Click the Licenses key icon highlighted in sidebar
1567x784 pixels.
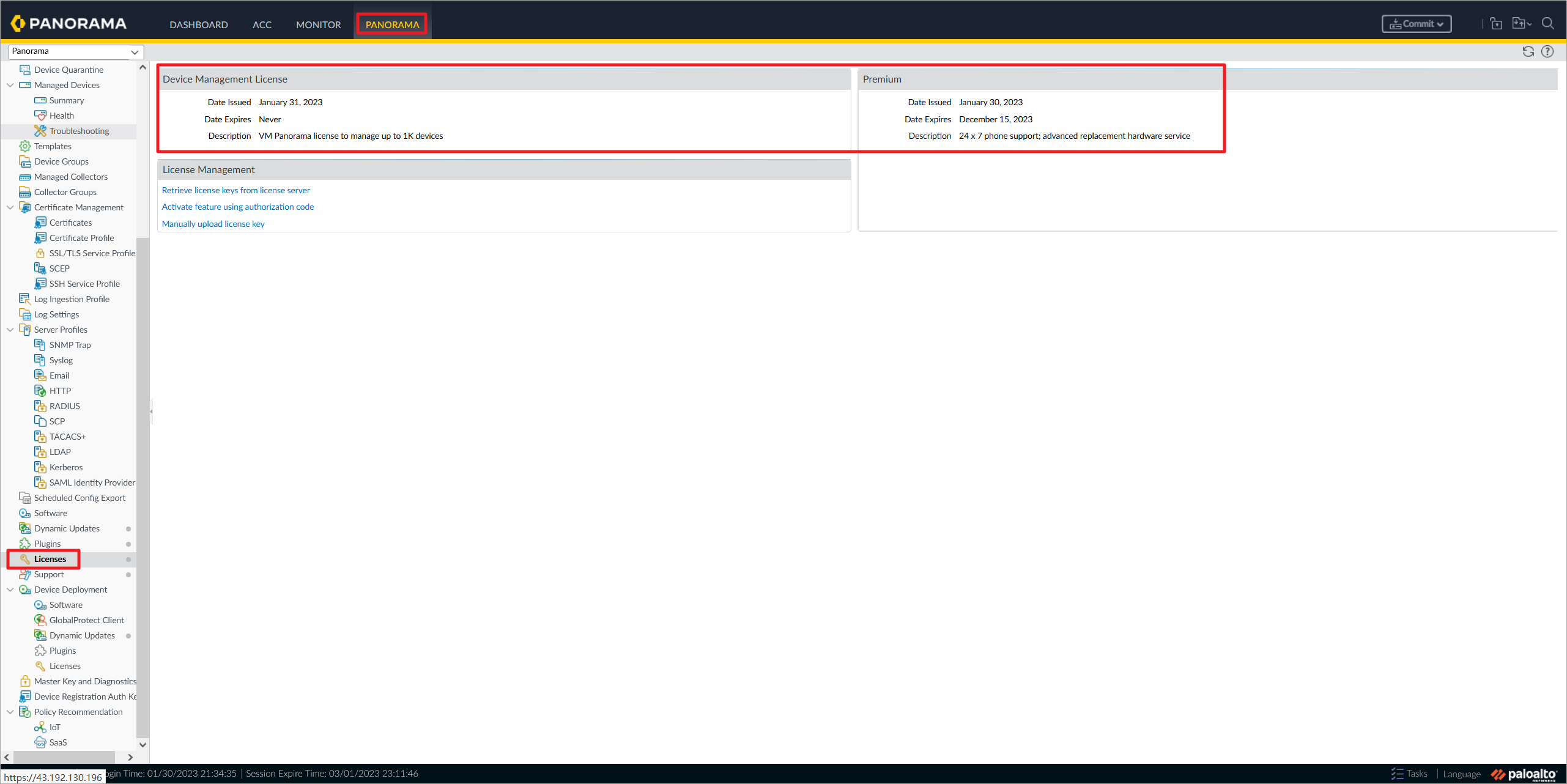coord(25,559)
